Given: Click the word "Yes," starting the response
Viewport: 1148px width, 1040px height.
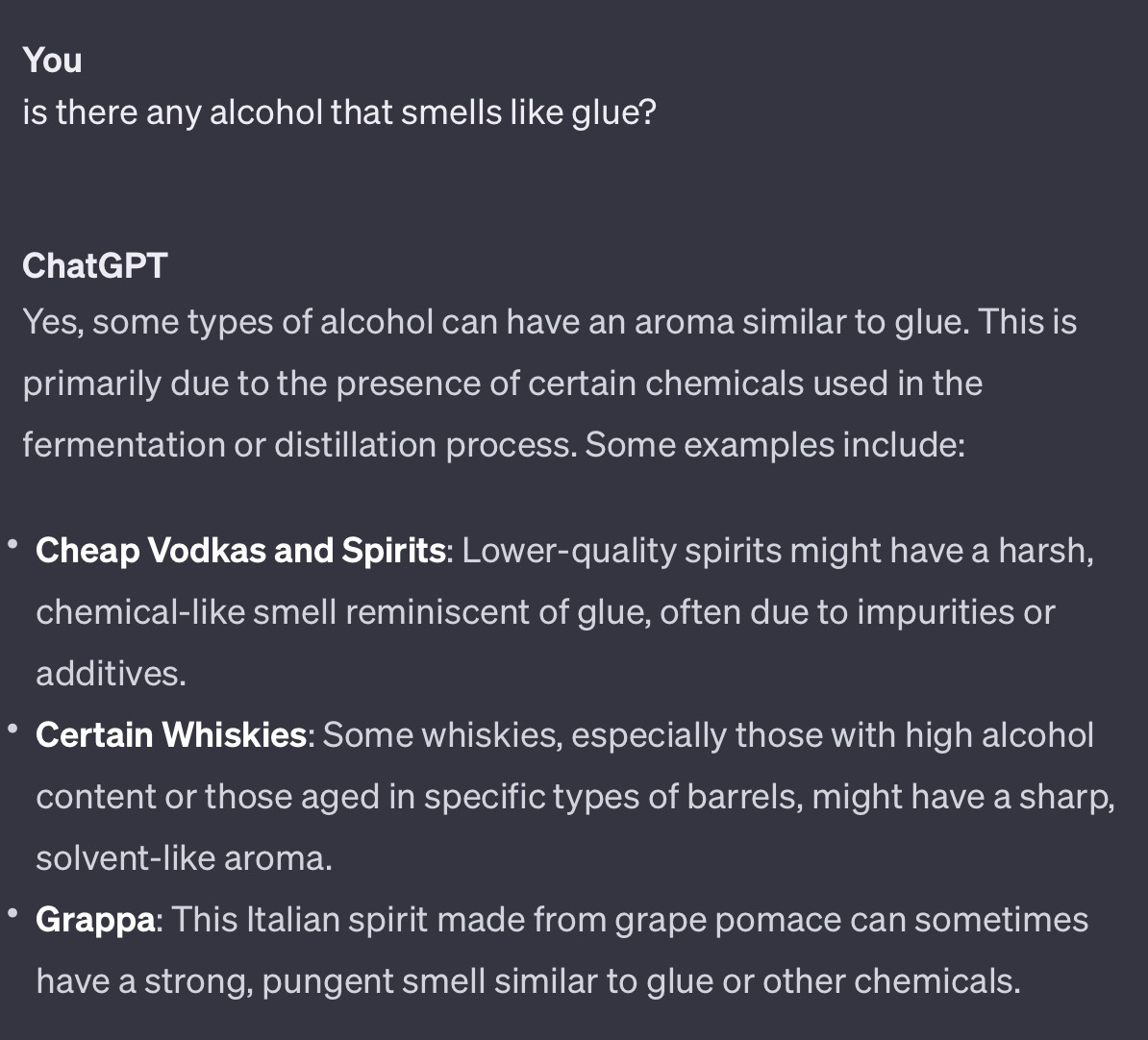Looking at the screenshot, I should click(53, 323).
